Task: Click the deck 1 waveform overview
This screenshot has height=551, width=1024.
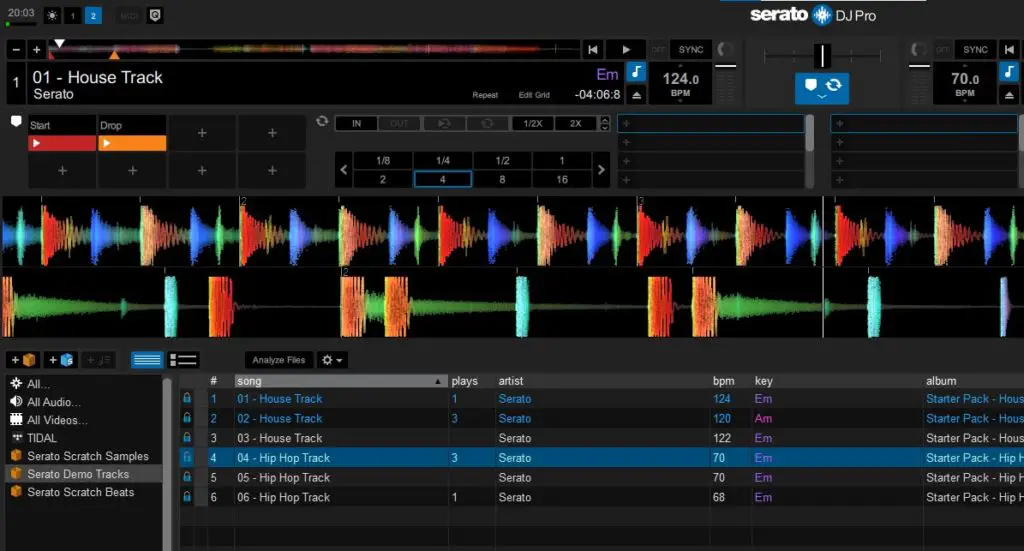Action: click(x=313, y=50)
